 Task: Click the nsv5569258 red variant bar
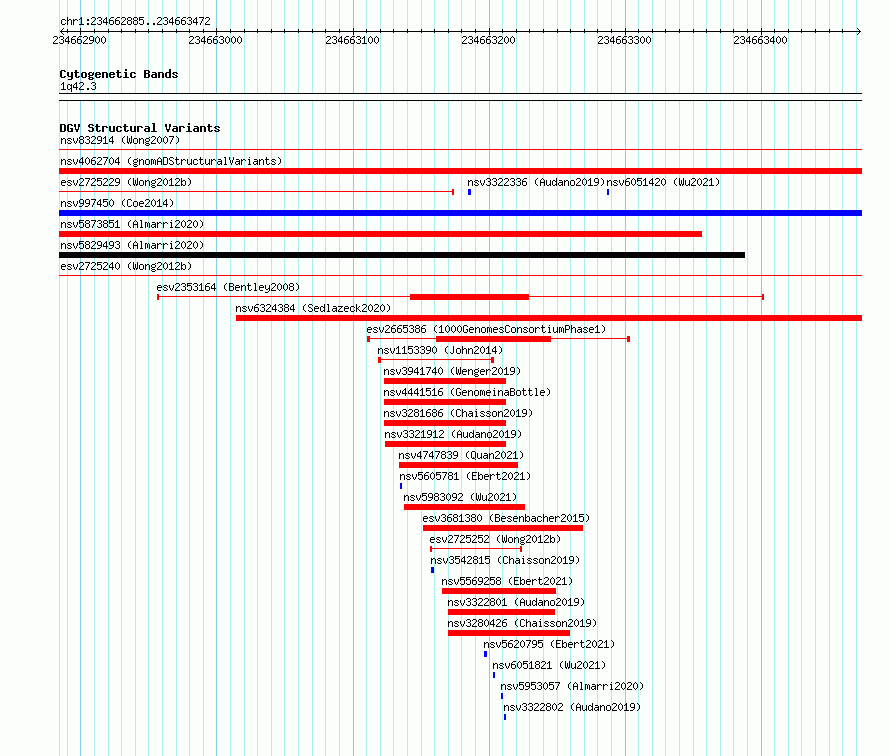coord(499,591)
